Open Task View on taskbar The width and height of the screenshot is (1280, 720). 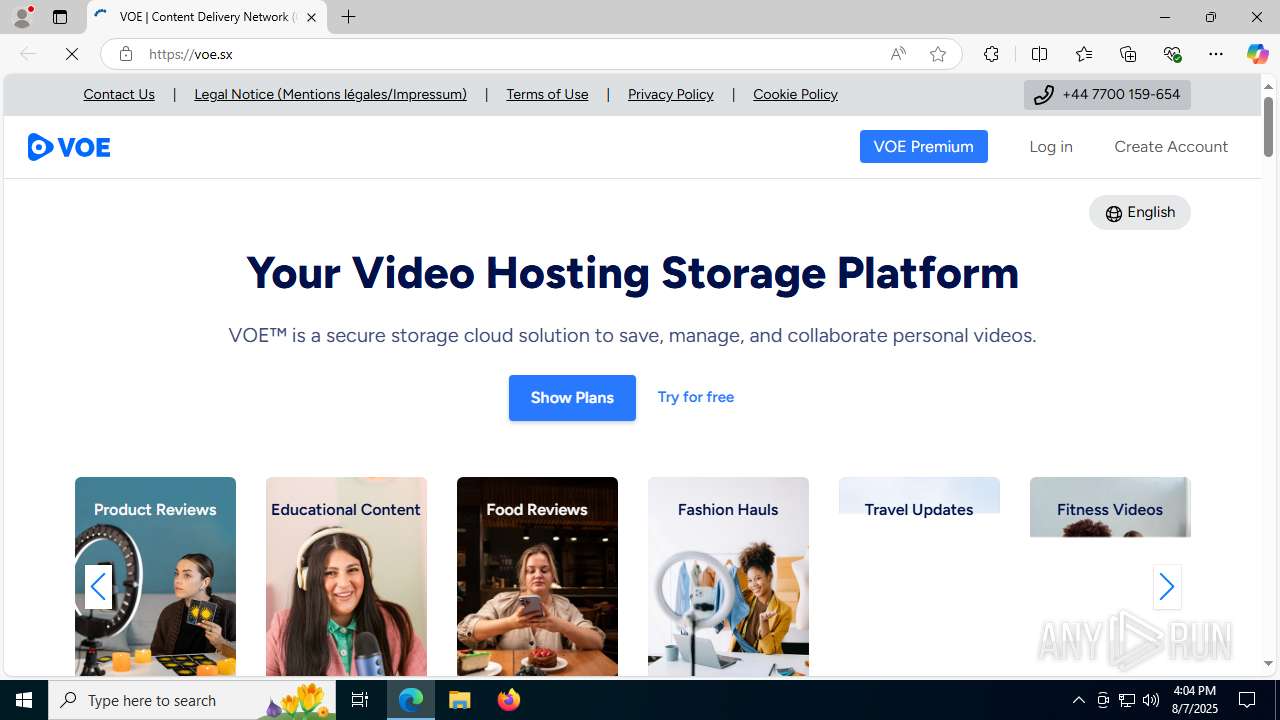click(x=360, y=700)
